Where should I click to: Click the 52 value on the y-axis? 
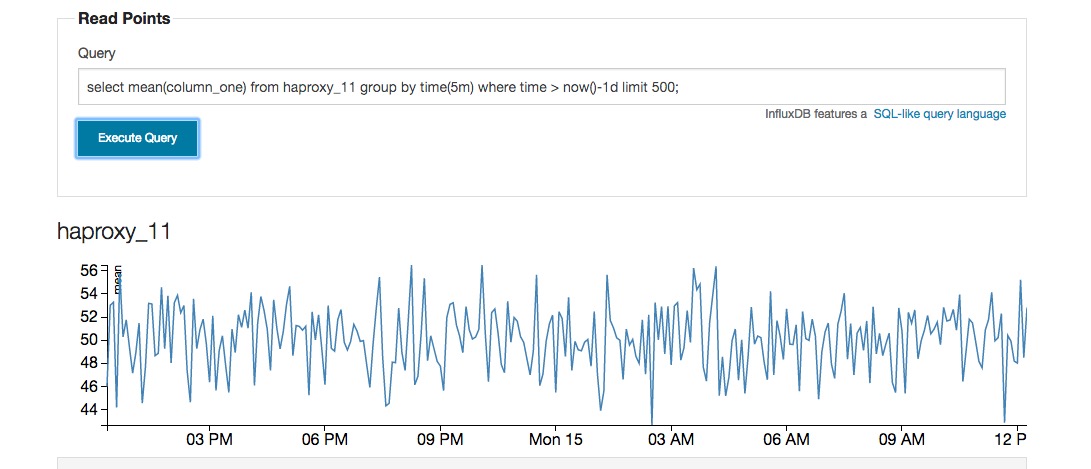(x=87, y=316)
